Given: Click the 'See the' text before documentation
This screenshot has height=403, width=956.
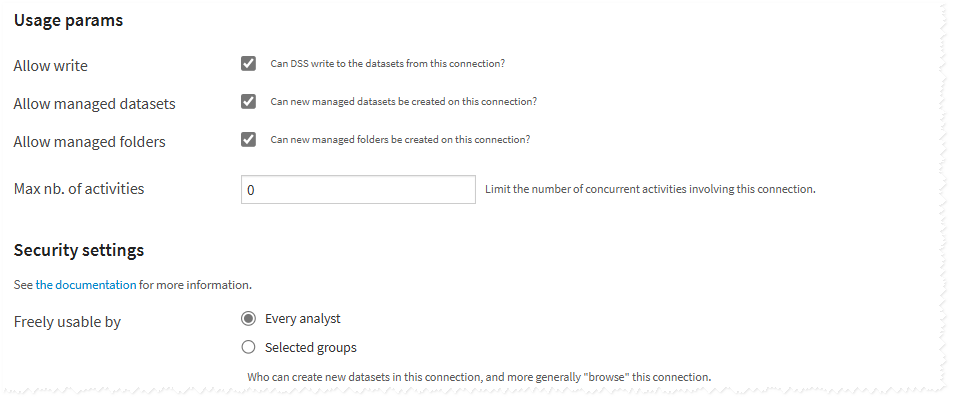Looking at the screenshot, I should 33,285.
